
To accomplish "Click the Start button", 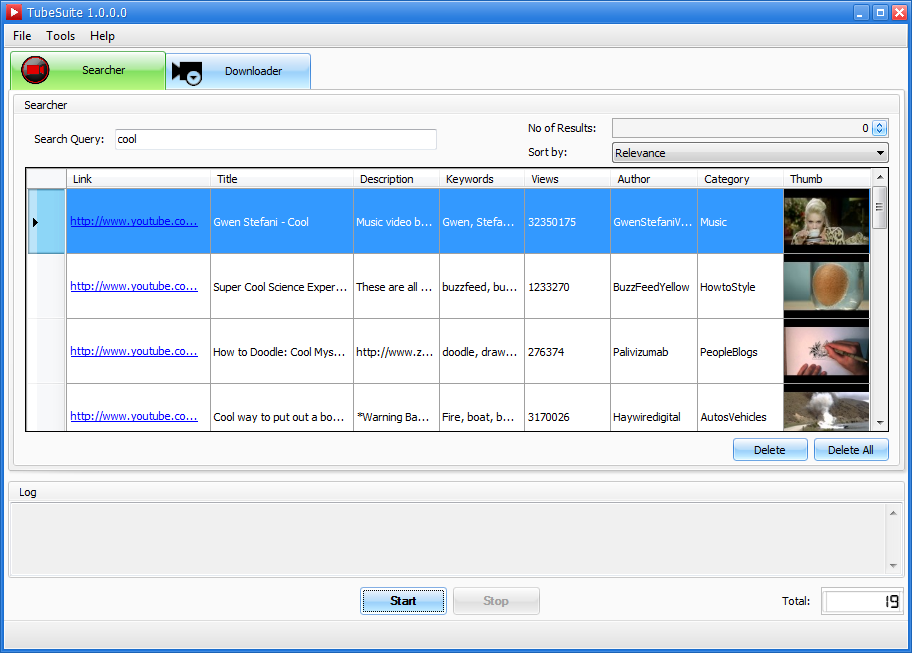I will tap(403, 601).
